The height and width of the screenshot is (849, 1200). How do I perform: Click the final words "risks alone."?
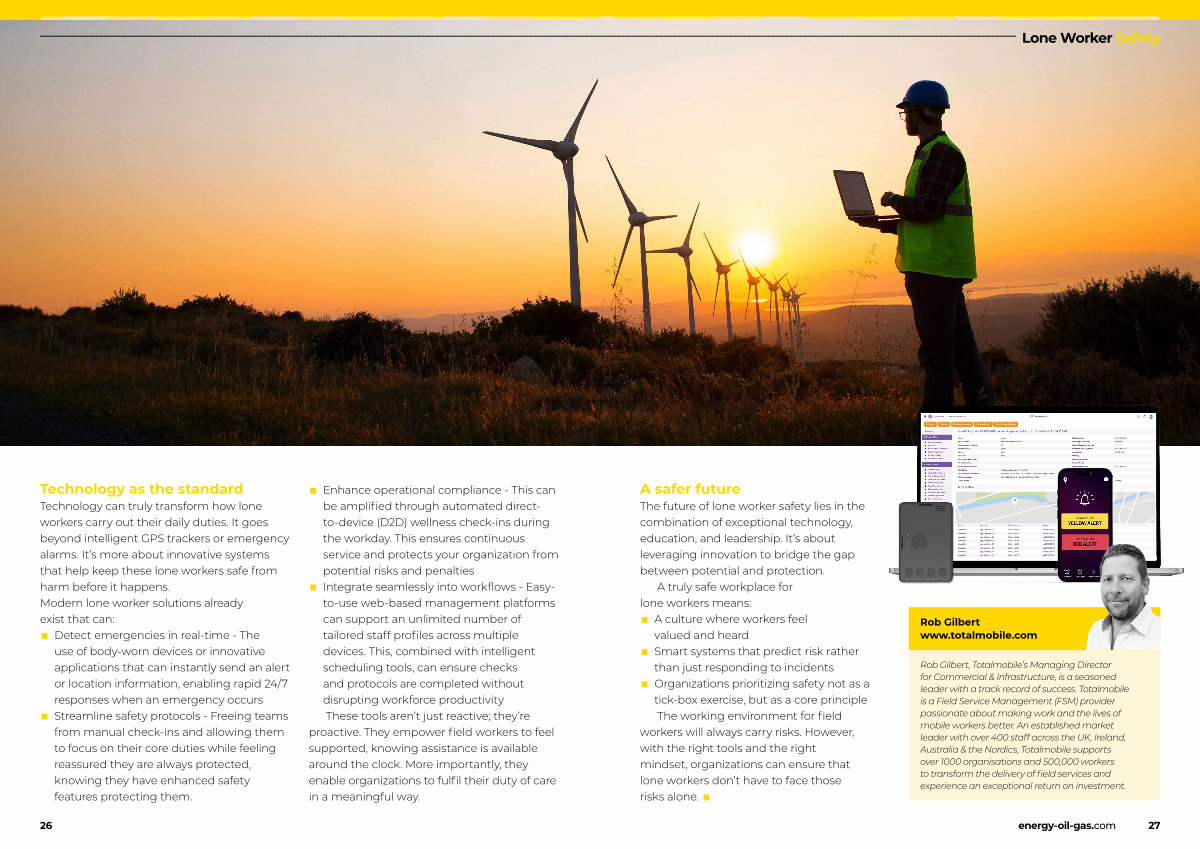pos(669,797)
